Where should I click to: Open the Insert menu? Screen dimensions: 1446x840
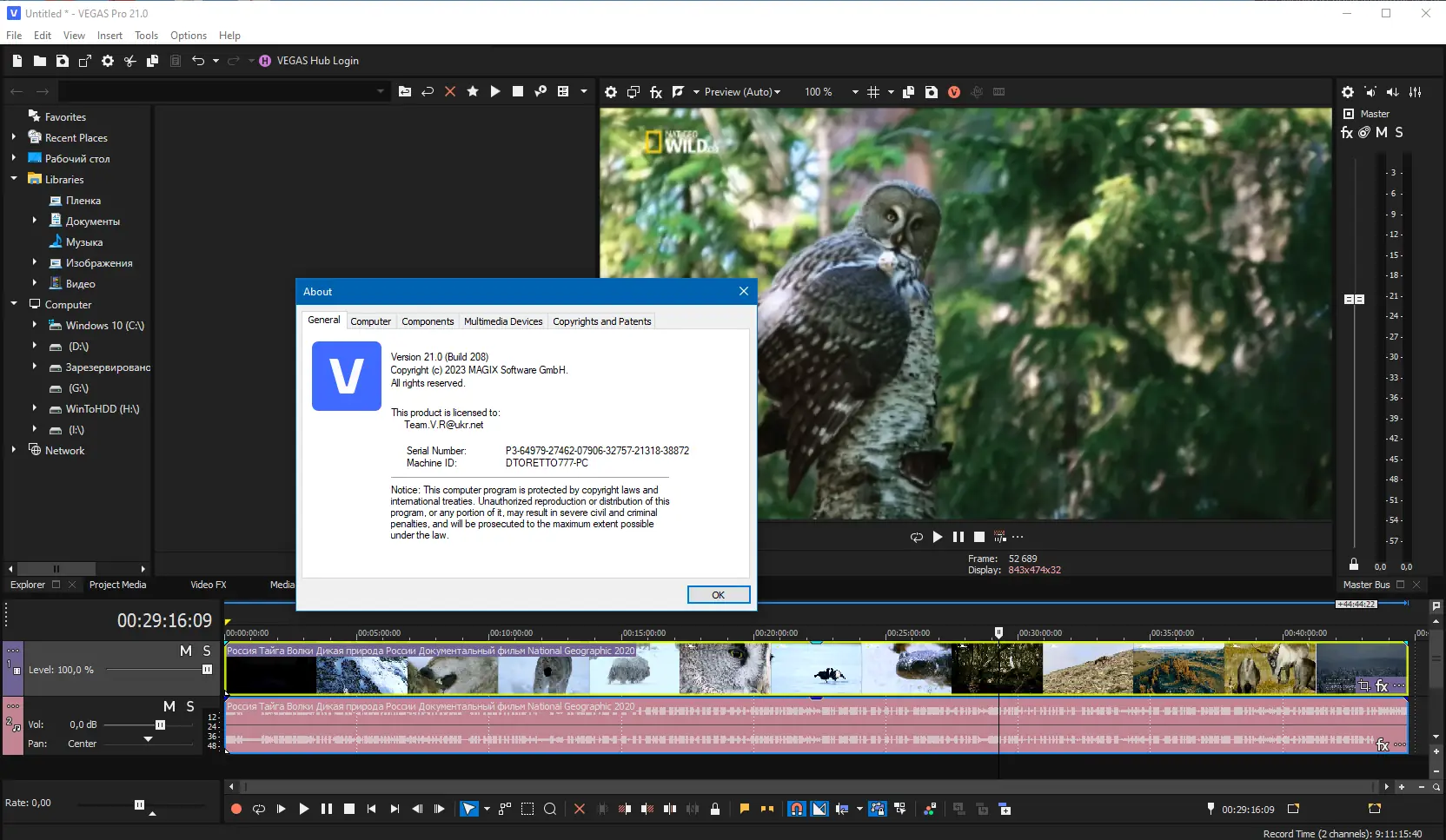click(x=109, y=36)
